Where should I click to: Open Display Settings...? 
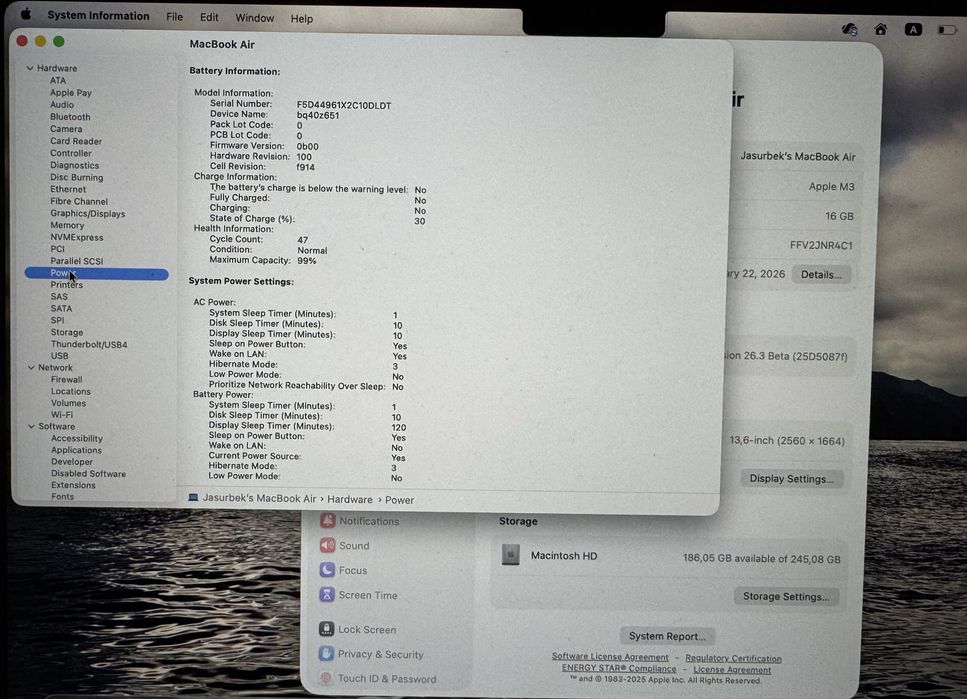tap(791, 478)
